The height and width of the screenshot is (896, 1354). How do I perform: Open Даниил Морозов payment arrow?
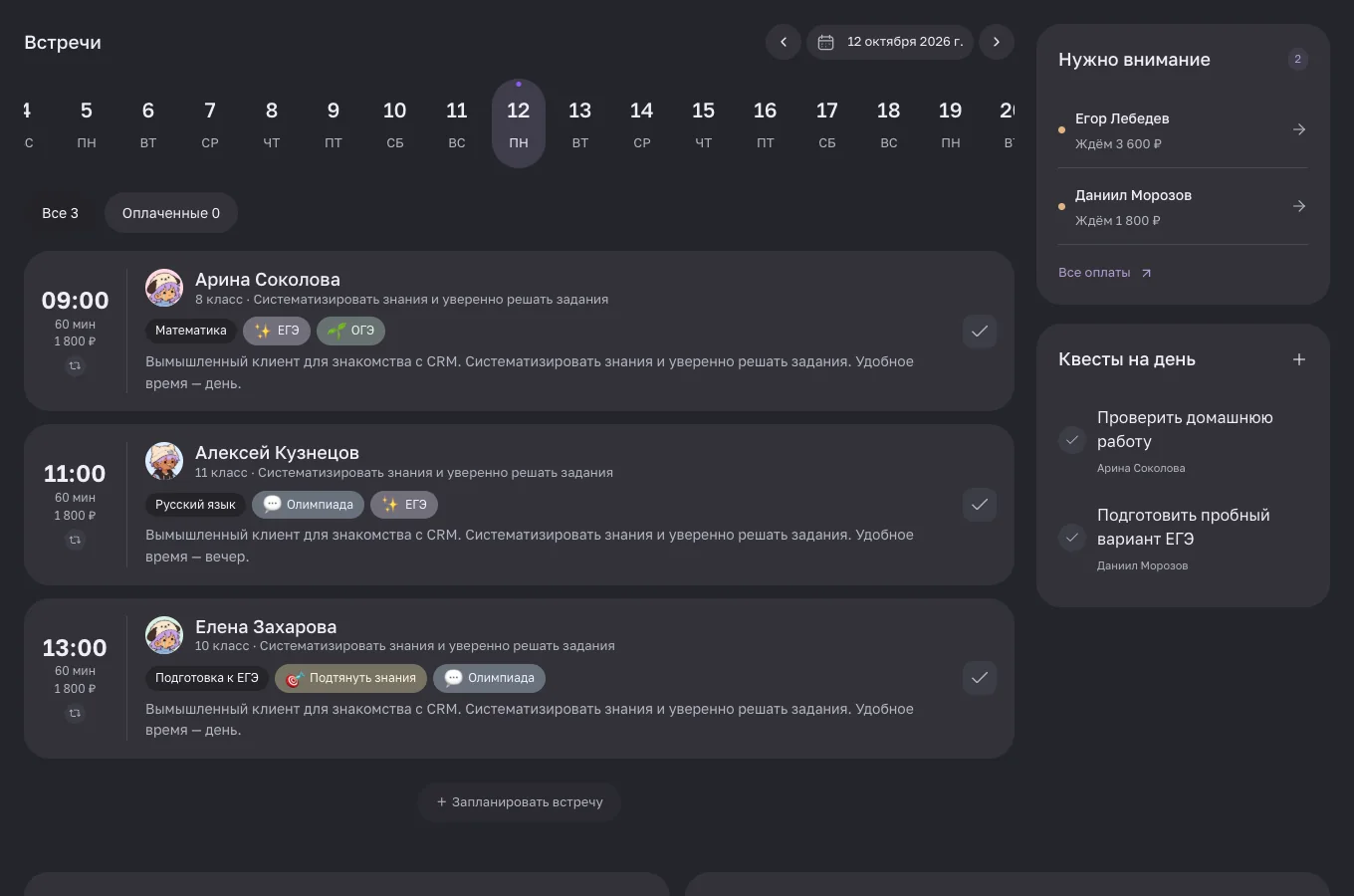[x=1299, y=206]
